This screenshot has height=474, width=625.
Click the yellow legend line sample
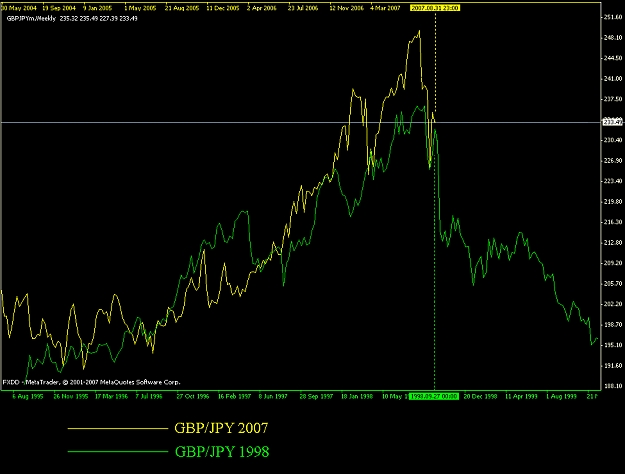(x=118, y=429)
